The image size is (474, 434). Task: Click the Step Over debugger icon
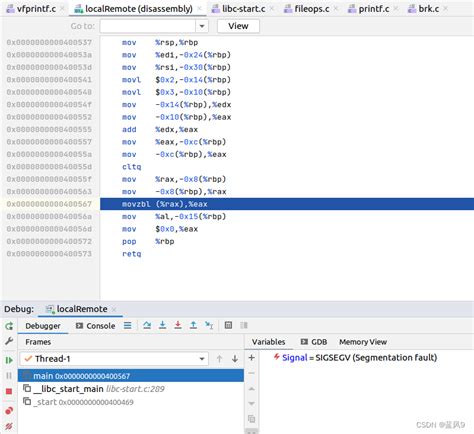coord(147,325)
